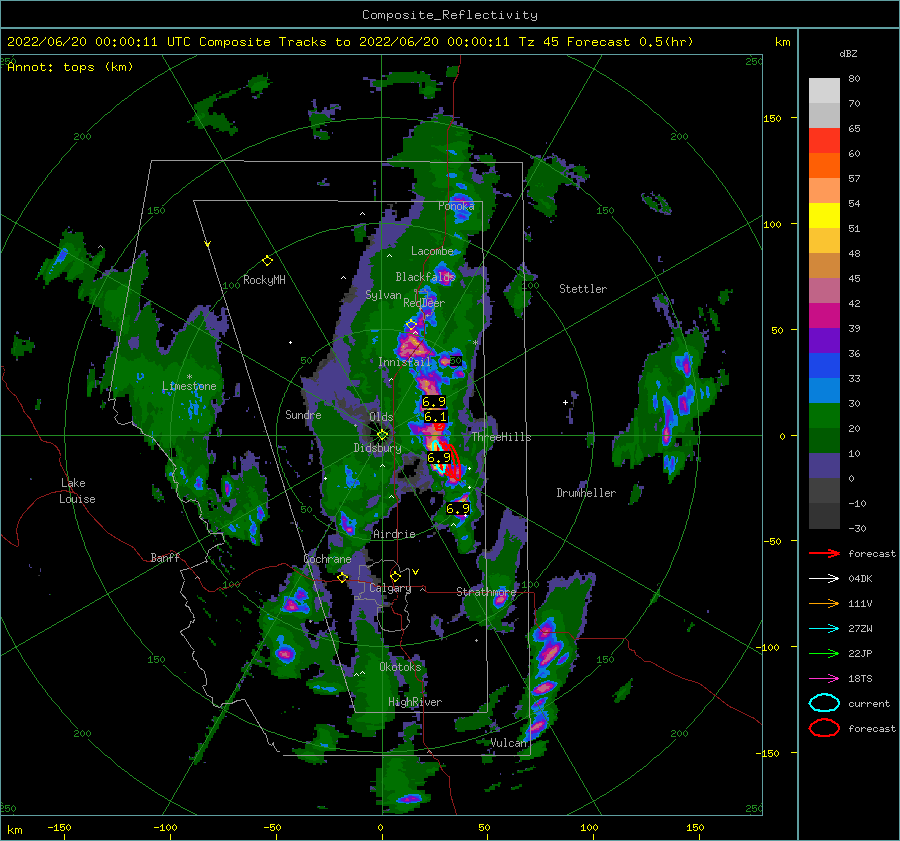
Task: Select the Banff label
Action: pyautogui.click(x=165, y=557)
